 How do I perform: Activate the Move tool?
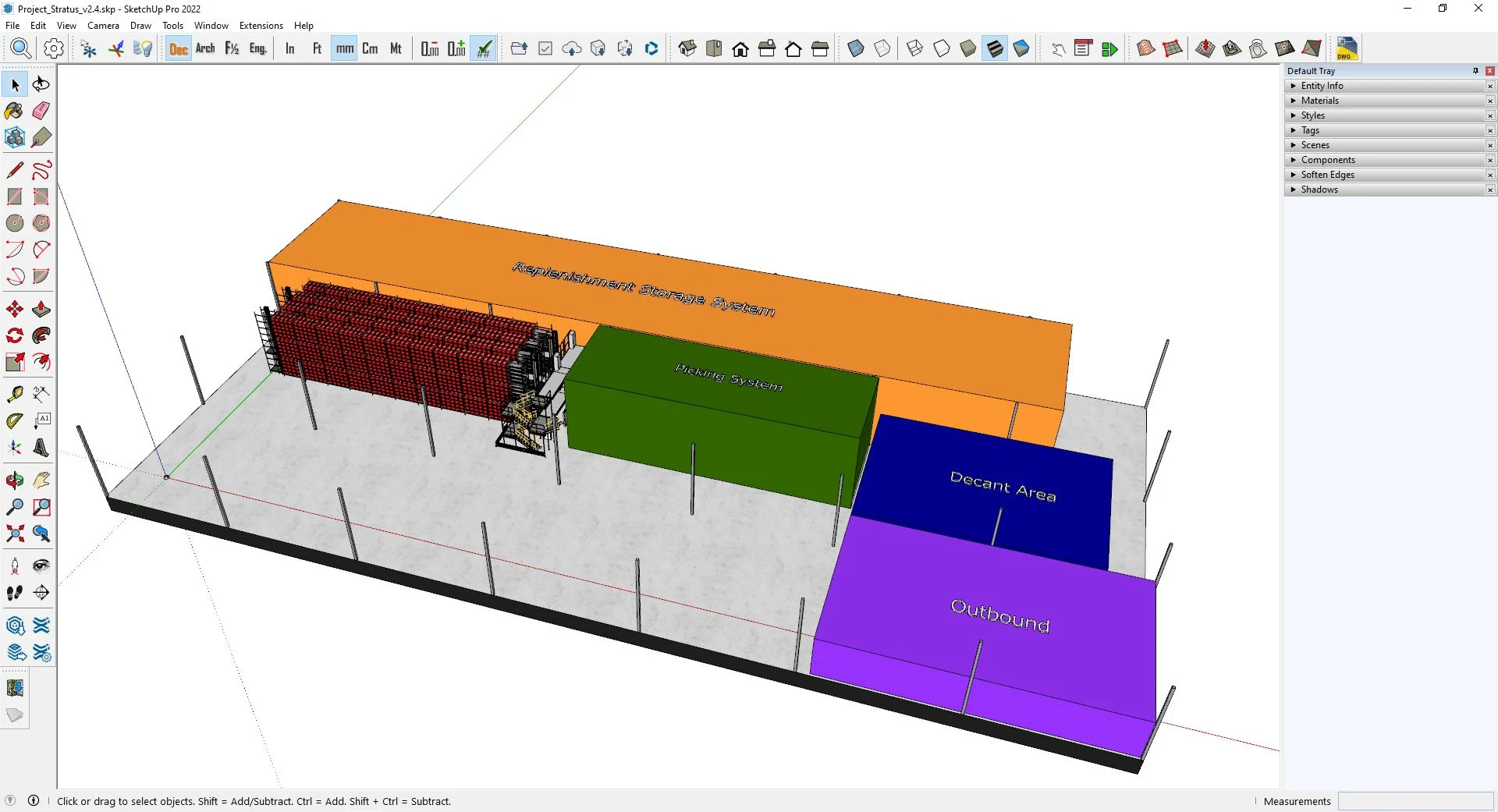(x=15, y=309)
